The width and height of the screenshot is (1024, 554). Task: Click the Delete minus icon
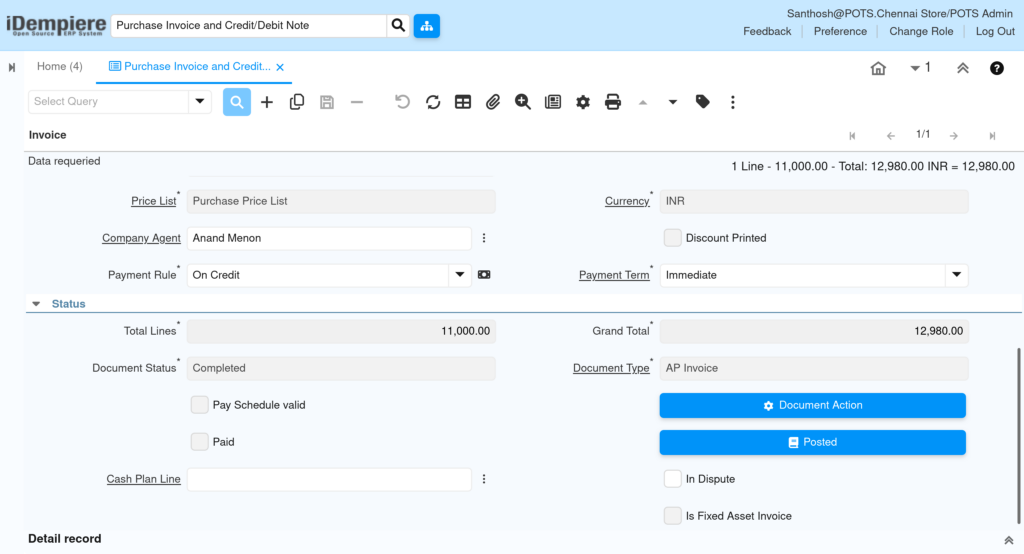(x=357, y=102)
